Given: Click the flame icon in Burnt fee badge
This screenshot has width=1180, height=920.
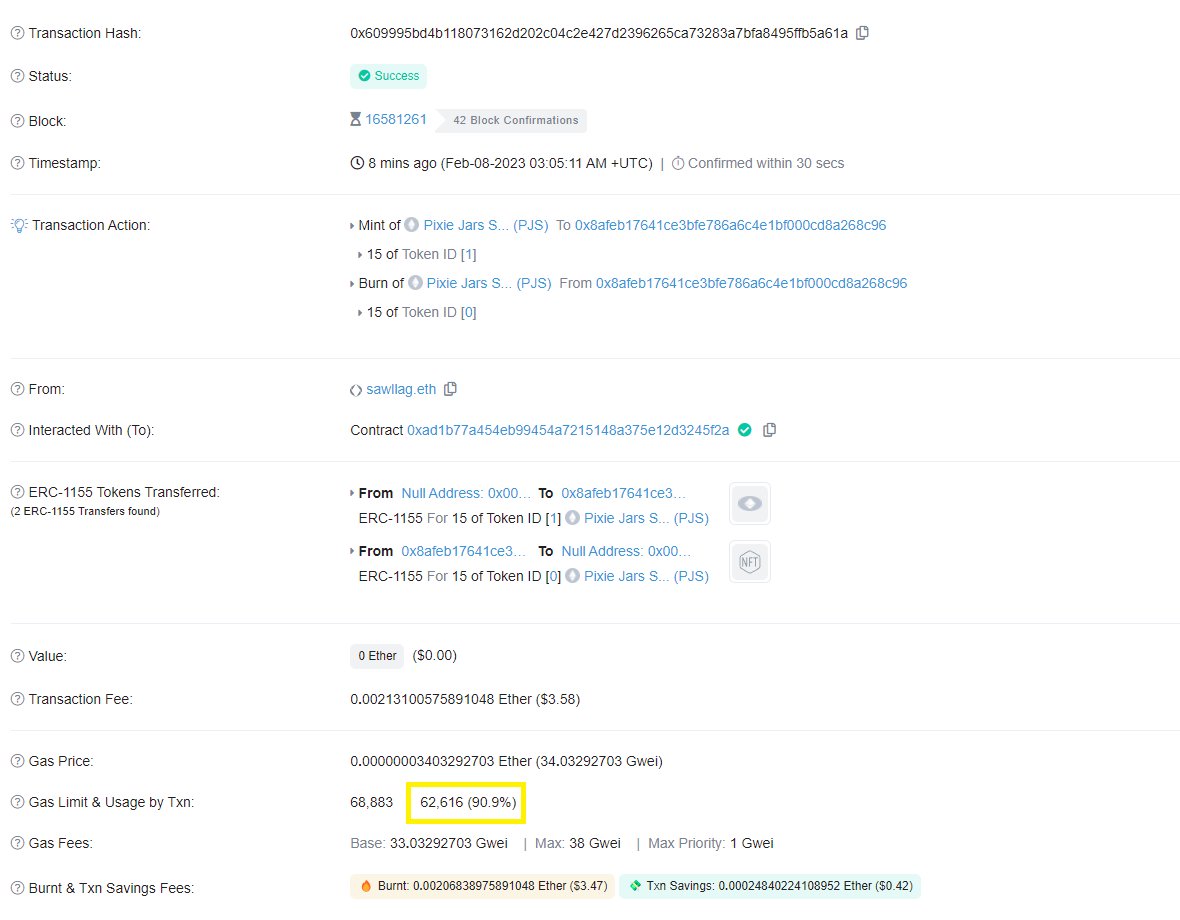Looking at the screenshot, I should 366,886.
